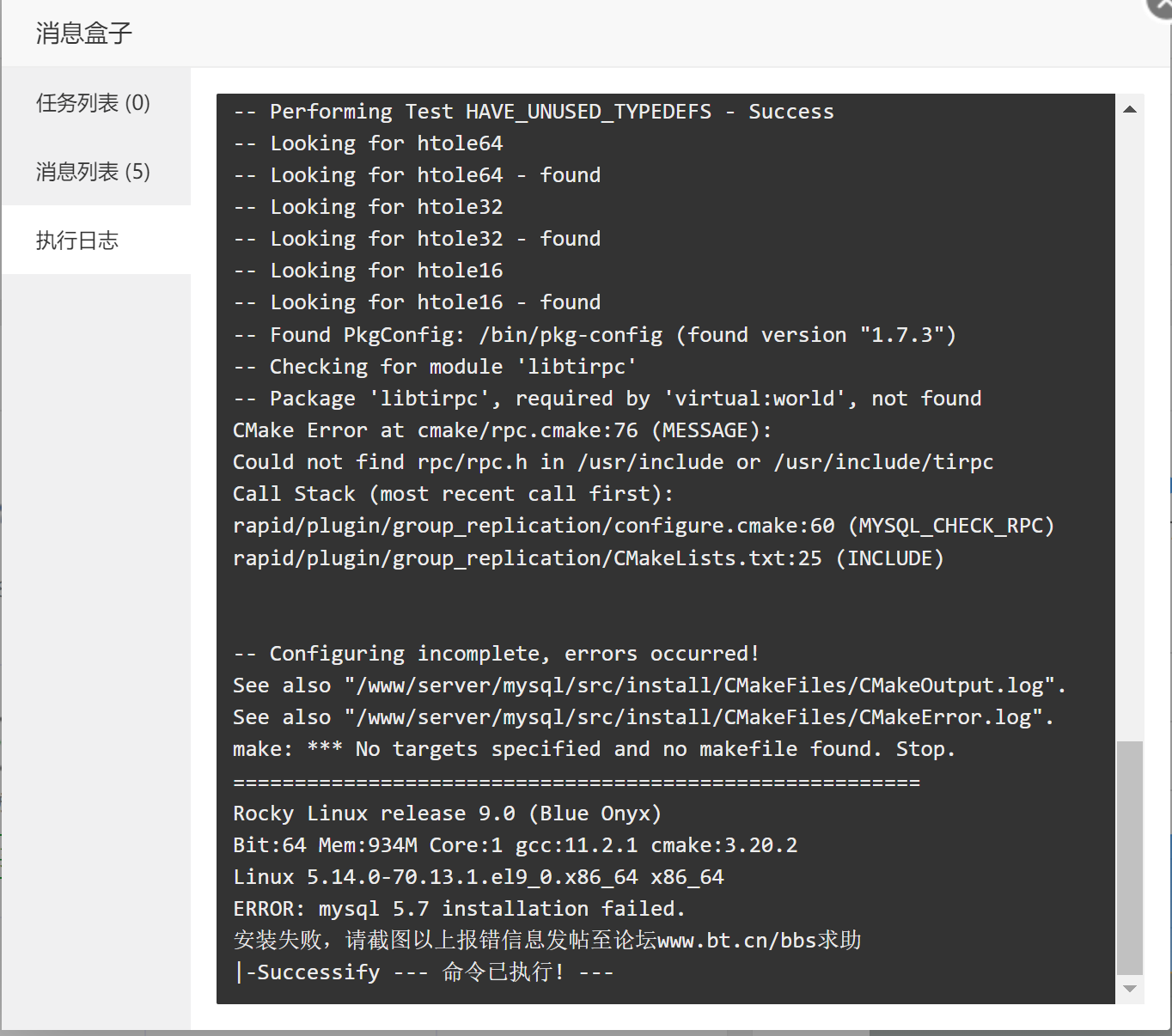Viewport: 1172px width, 1036px height.
Task: Click the ERROR: mysql 5.7 installation failed line
Action: 457,908
